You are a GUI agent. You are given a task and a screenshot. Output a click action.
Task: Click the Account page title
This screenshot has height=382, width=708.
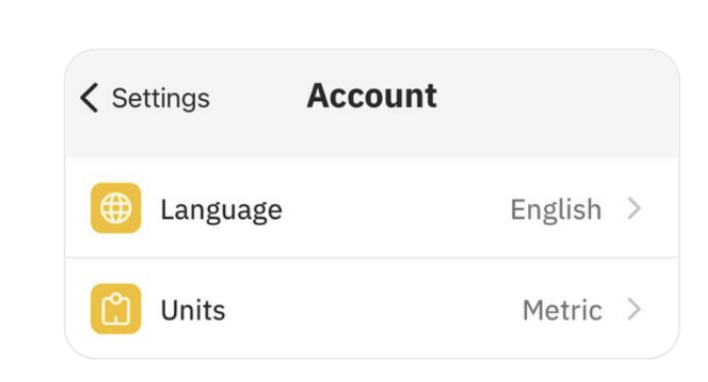tap(372, 96)
